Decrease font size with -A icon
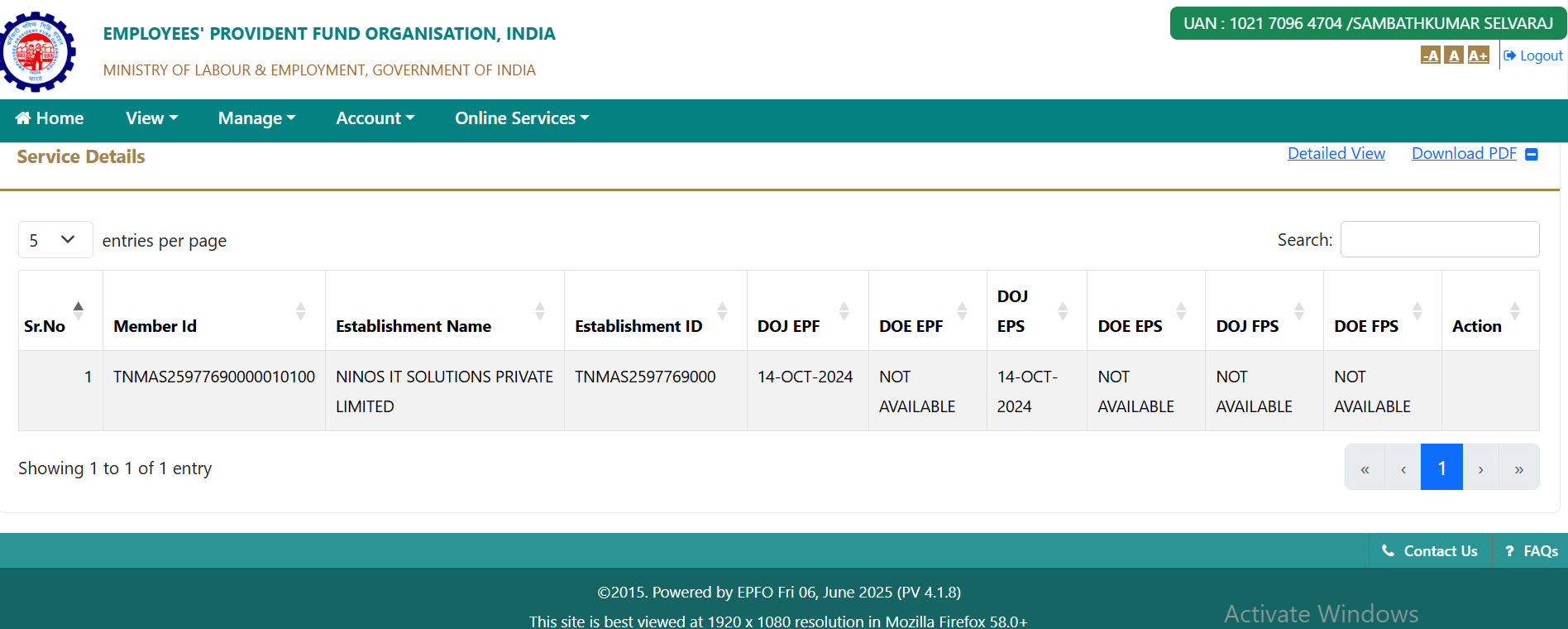 coord(1430,55)
